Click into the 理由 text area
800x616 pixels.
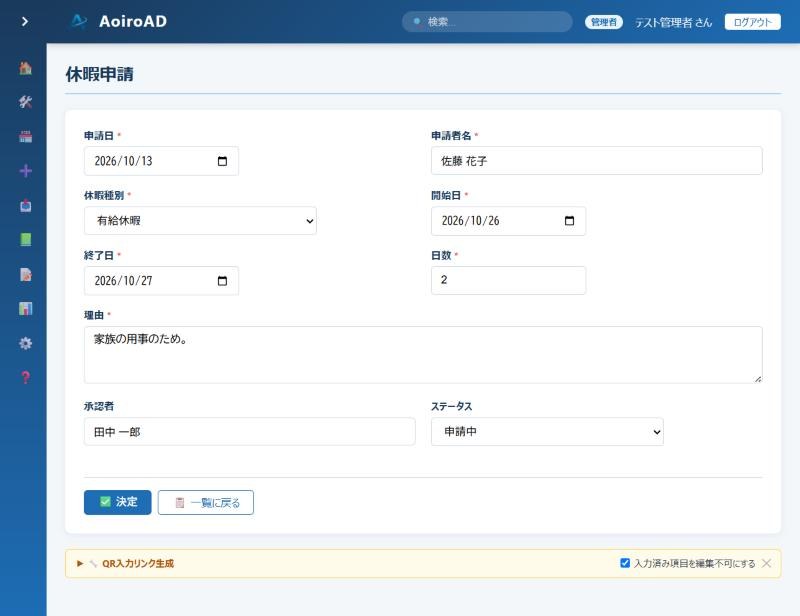pos(423,355)
